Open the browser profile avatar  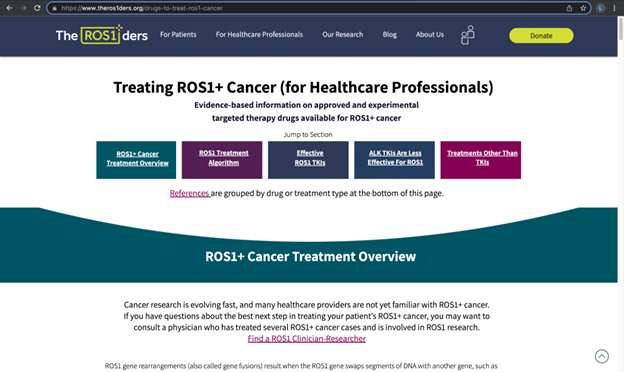pos(601,8)
